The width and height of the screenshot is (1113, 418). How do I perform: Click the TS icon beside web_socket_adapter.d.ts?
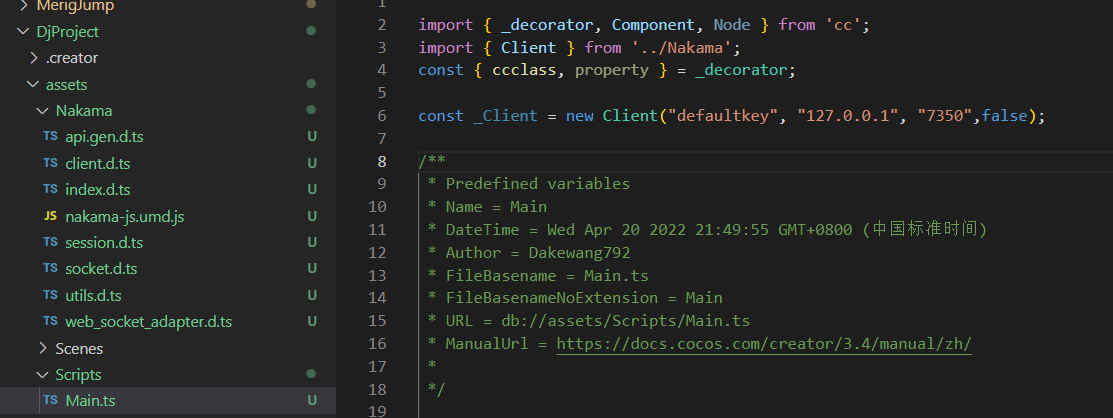pyautogui.click(x=50, y=322)
